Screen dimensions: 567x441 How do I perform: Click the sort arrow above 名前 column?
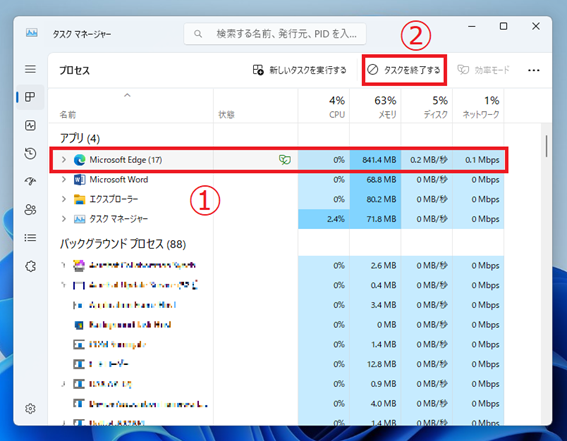coord(127,95)
